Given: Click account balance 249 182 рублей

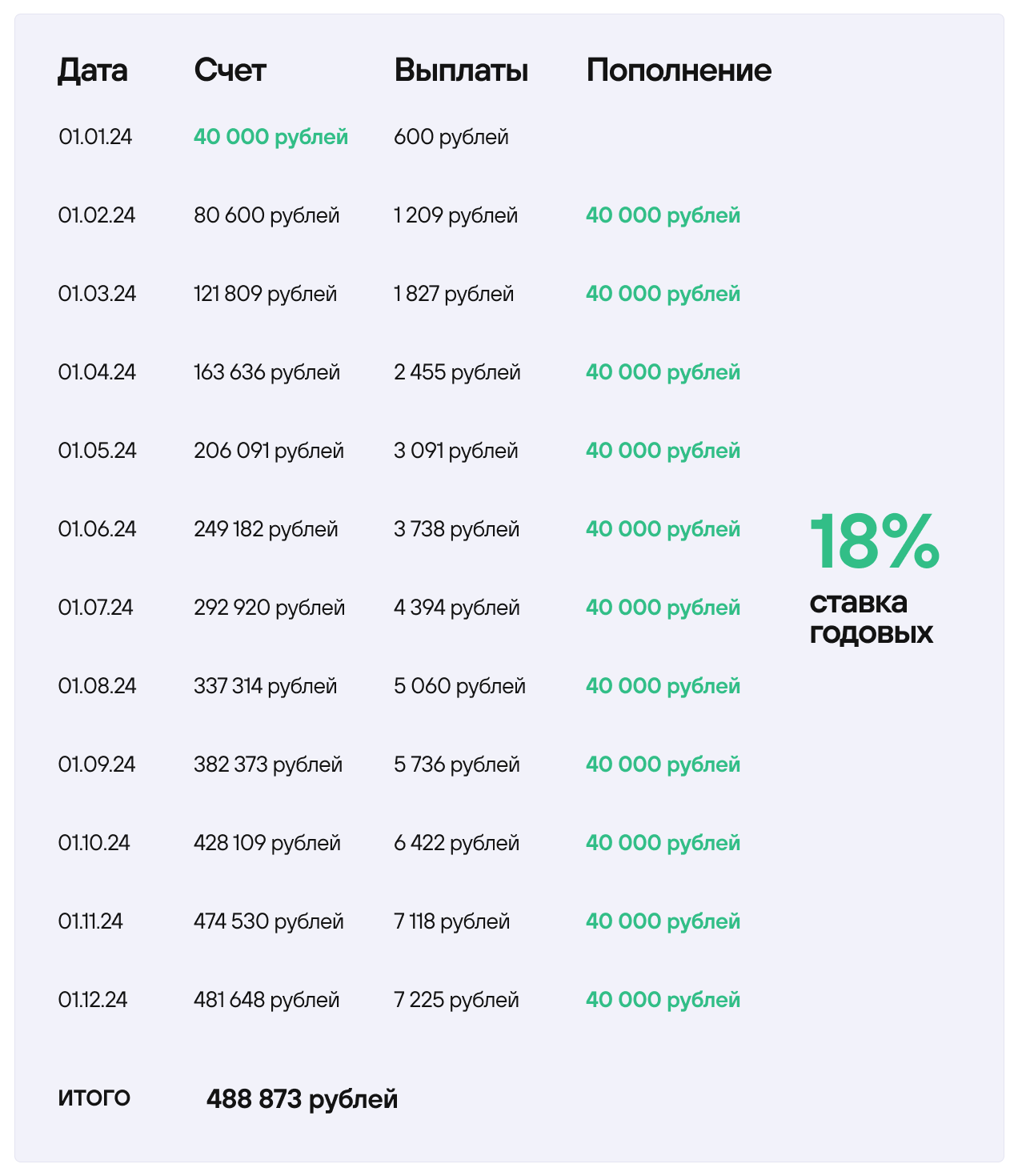Looking at the screenshot, I should coord(266,529).
